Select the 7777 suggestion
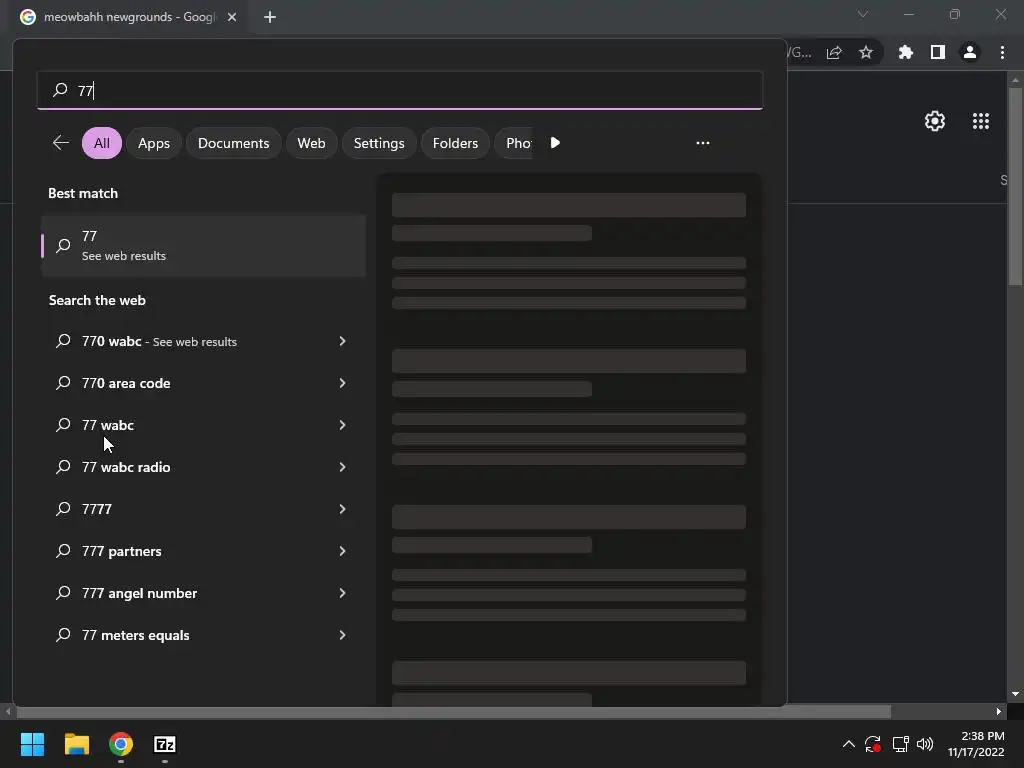 pos(203,509)
